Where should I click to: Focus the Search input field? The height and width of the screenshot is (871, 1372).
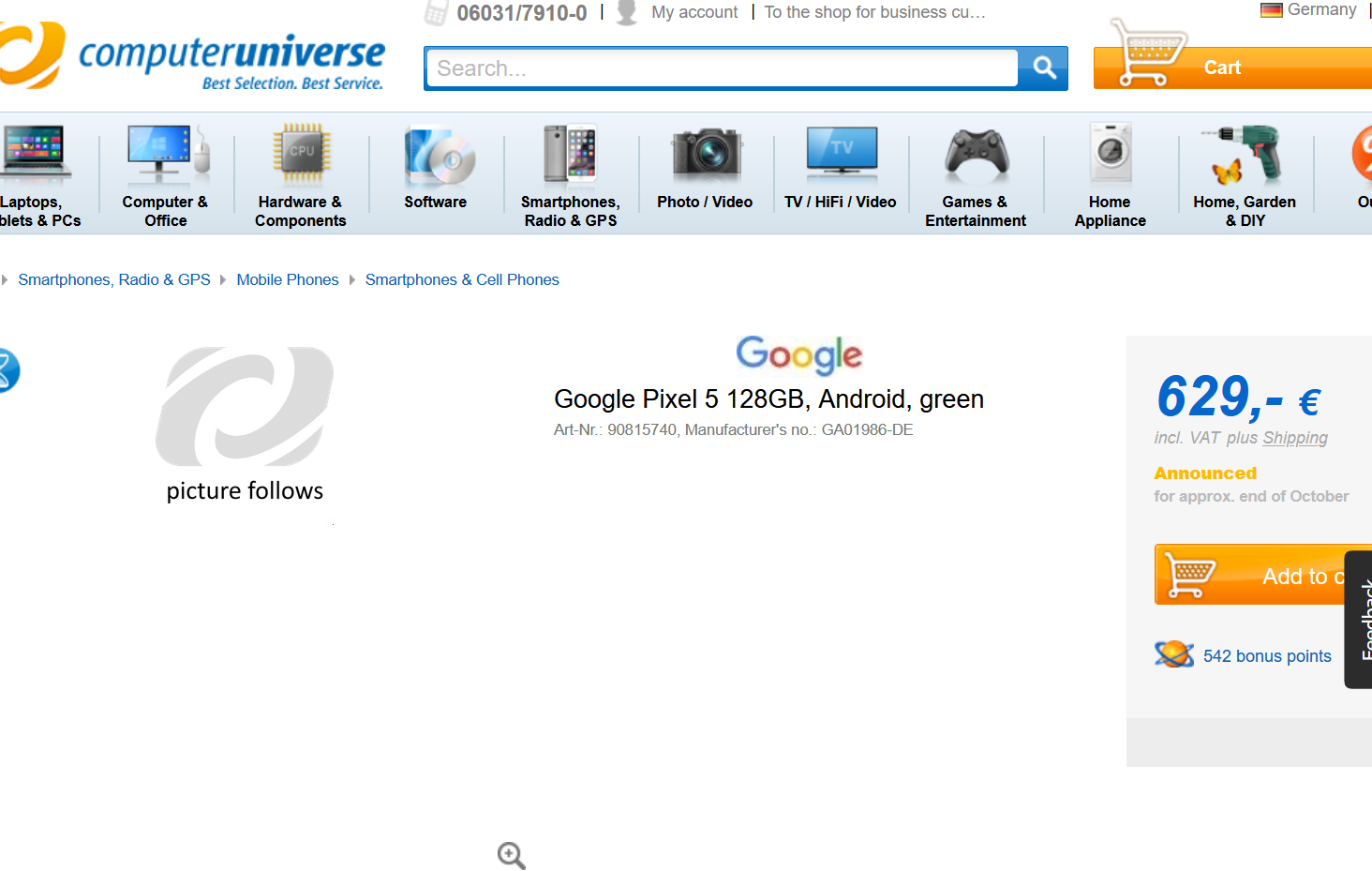pyautogui.click(x=722, y=68)
